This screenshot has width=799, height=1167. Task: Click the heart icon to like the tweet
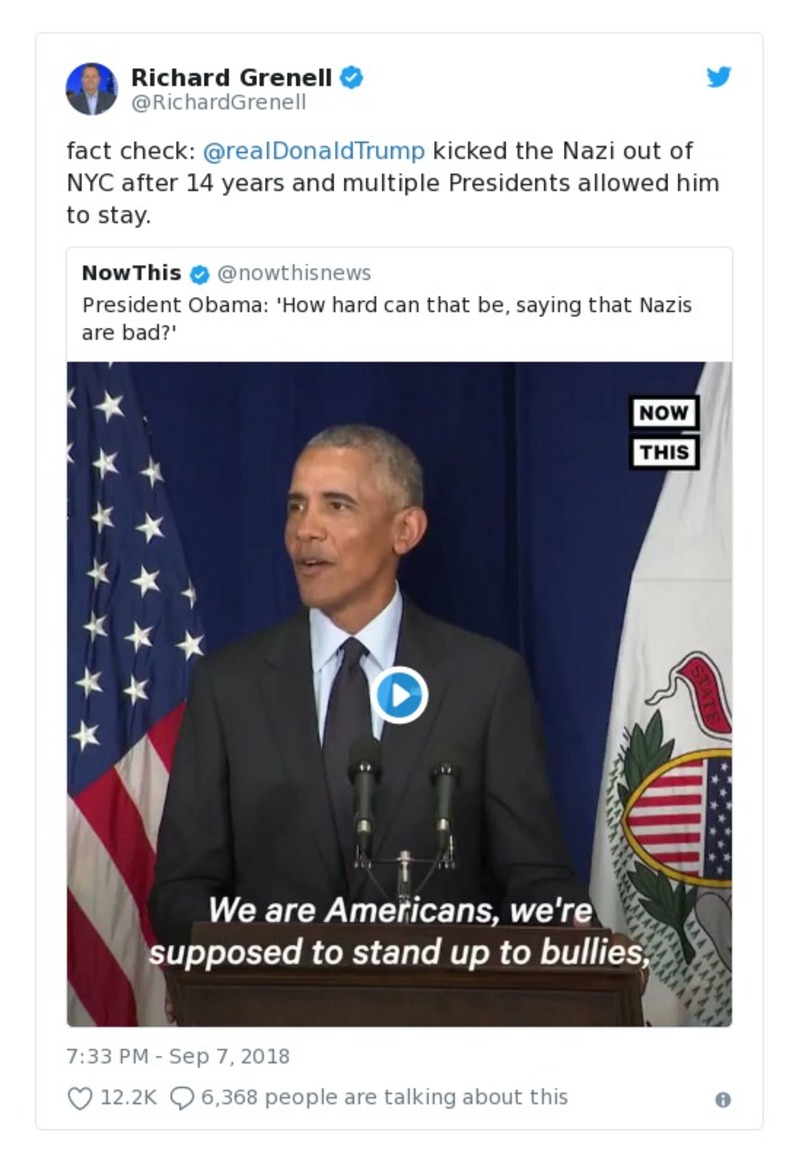(x=78, y=1097)
